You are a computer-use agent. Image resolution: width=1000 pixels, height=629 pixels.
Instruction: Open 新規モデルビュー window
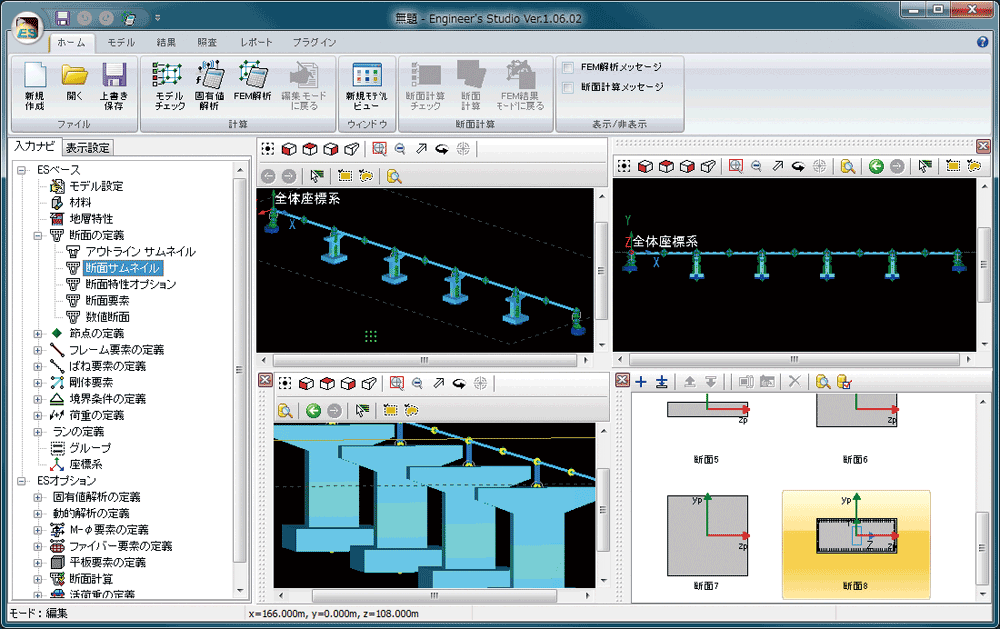pos(367,86)
